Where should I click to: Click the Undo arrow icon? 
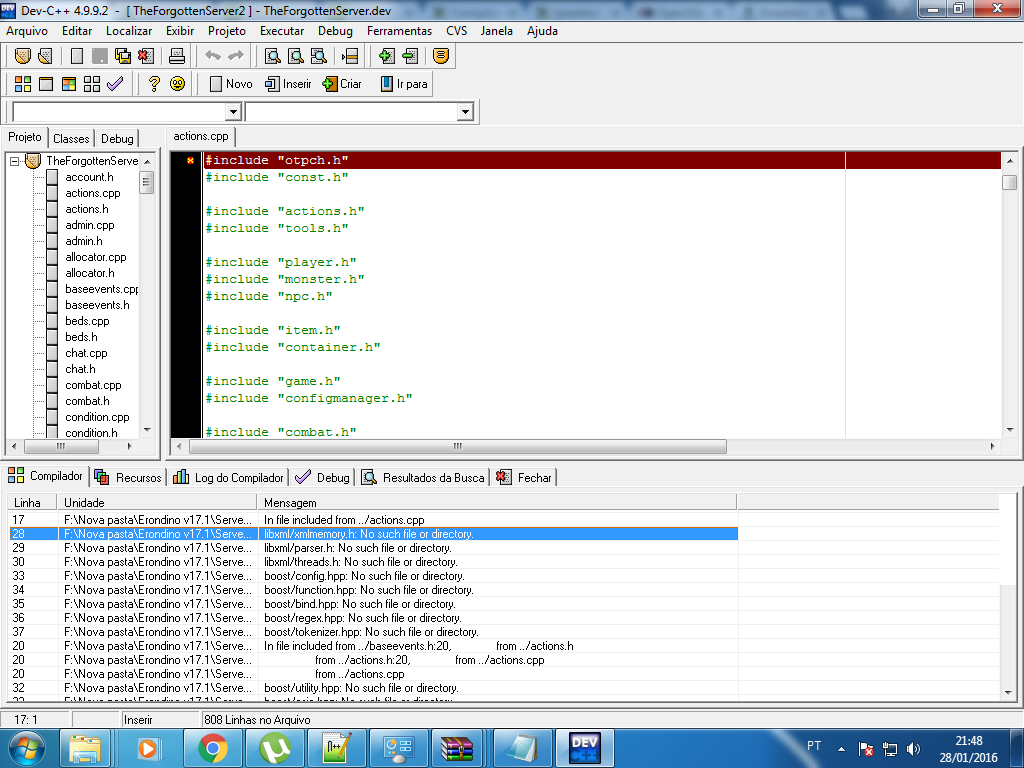[x=213, y=56]
